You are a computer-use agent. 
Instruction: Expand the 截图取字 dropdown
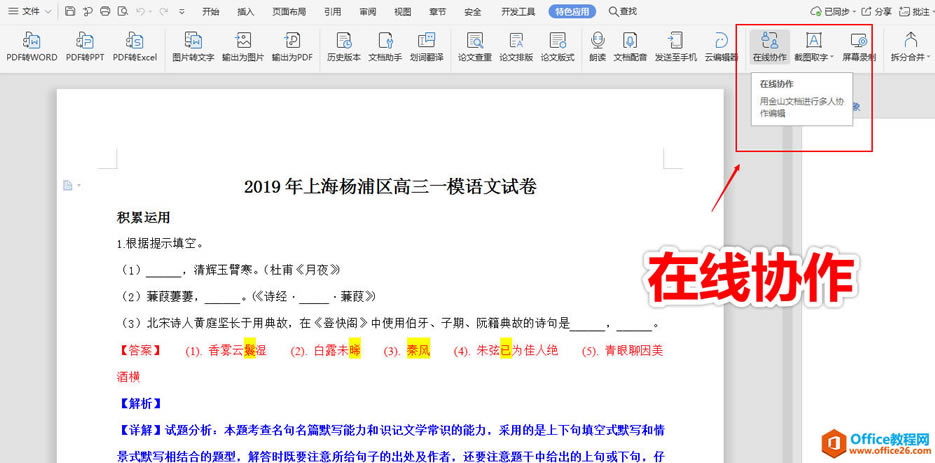(832, 58)
